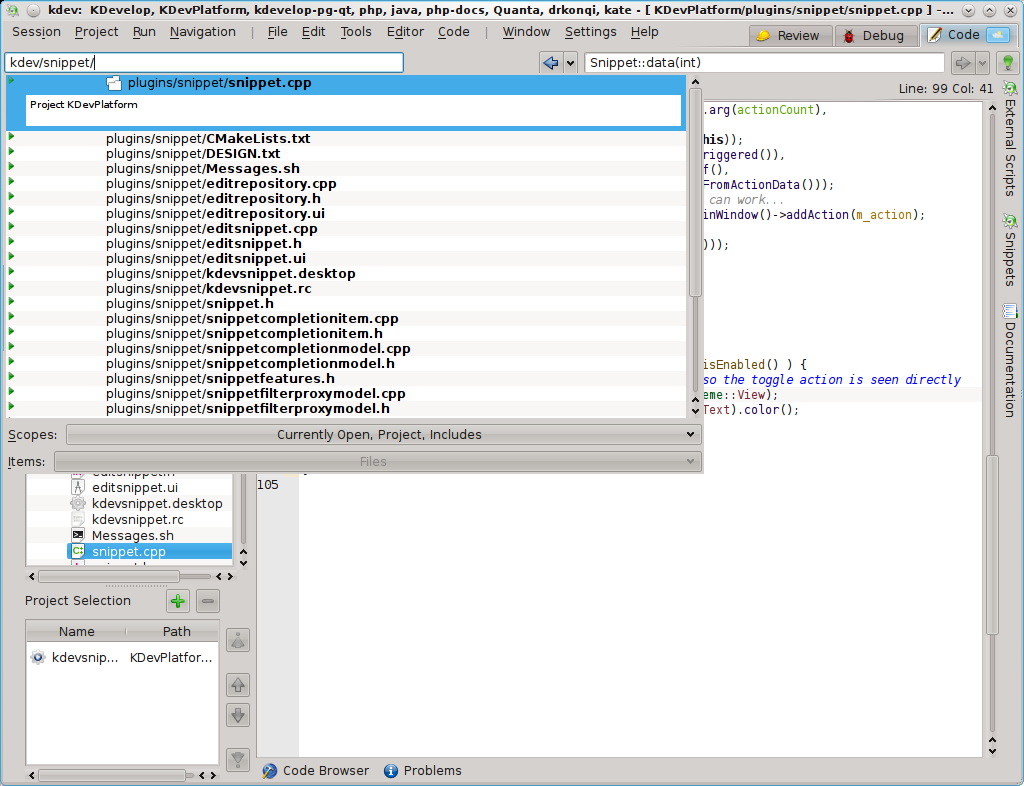1024x786 pixels.
Task: Select plugins/snippet/snippetfilterproxymodel.cpp from results
Action: 346,394
